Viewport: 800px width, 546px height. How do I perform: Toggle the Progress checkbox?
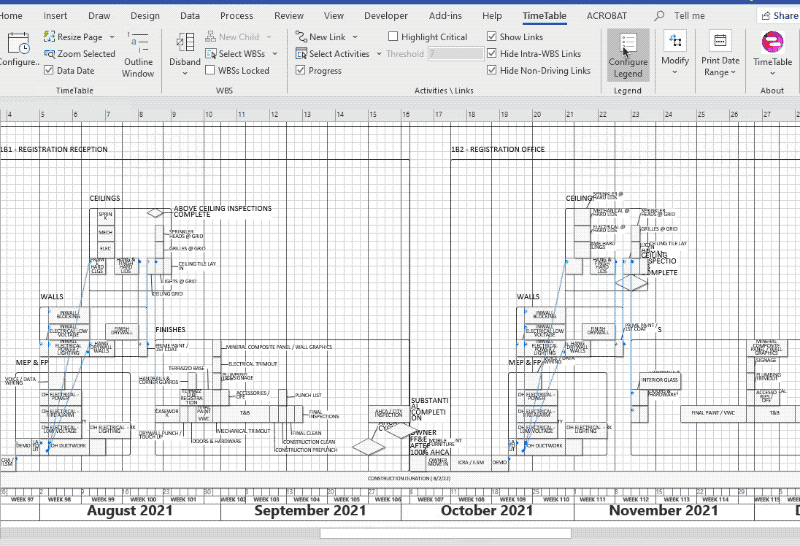(301, 70)
